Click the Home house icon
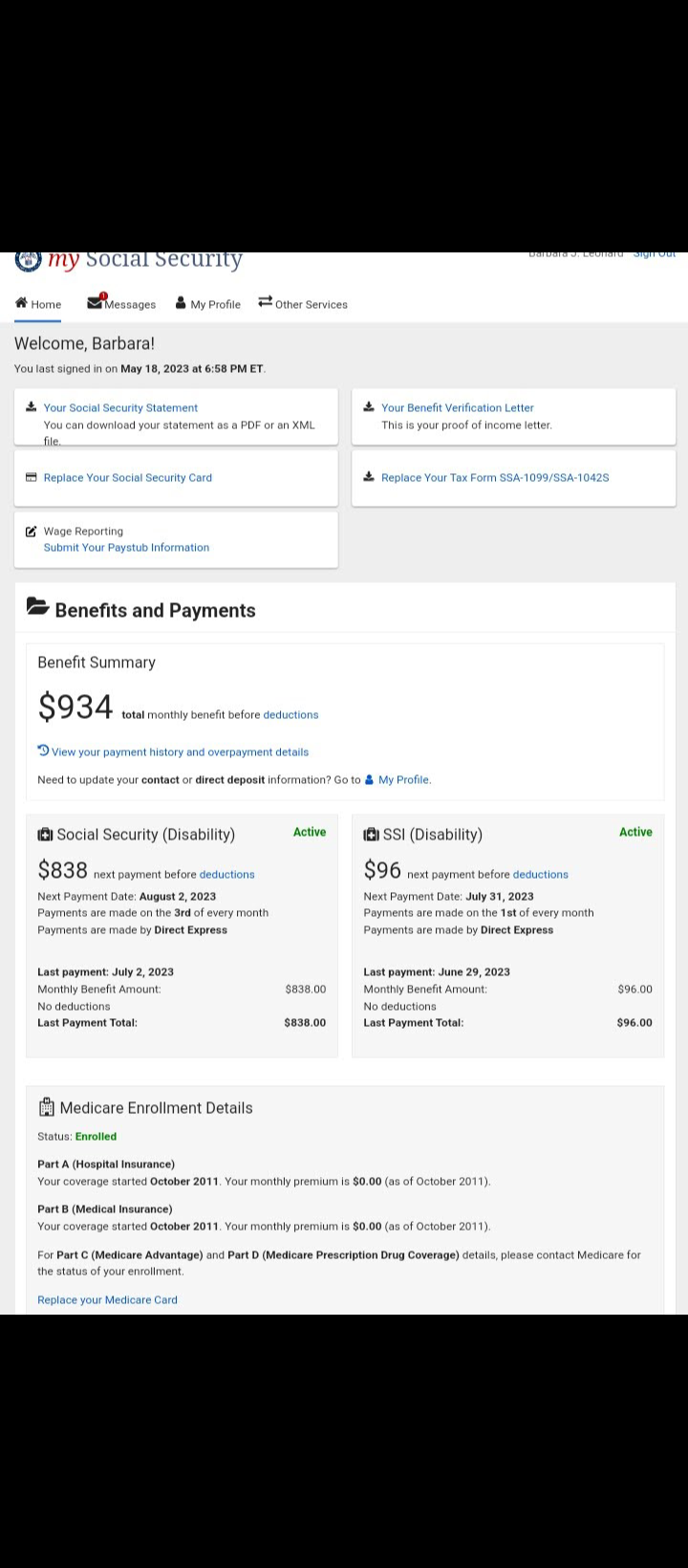 click(x=21, y=303)
